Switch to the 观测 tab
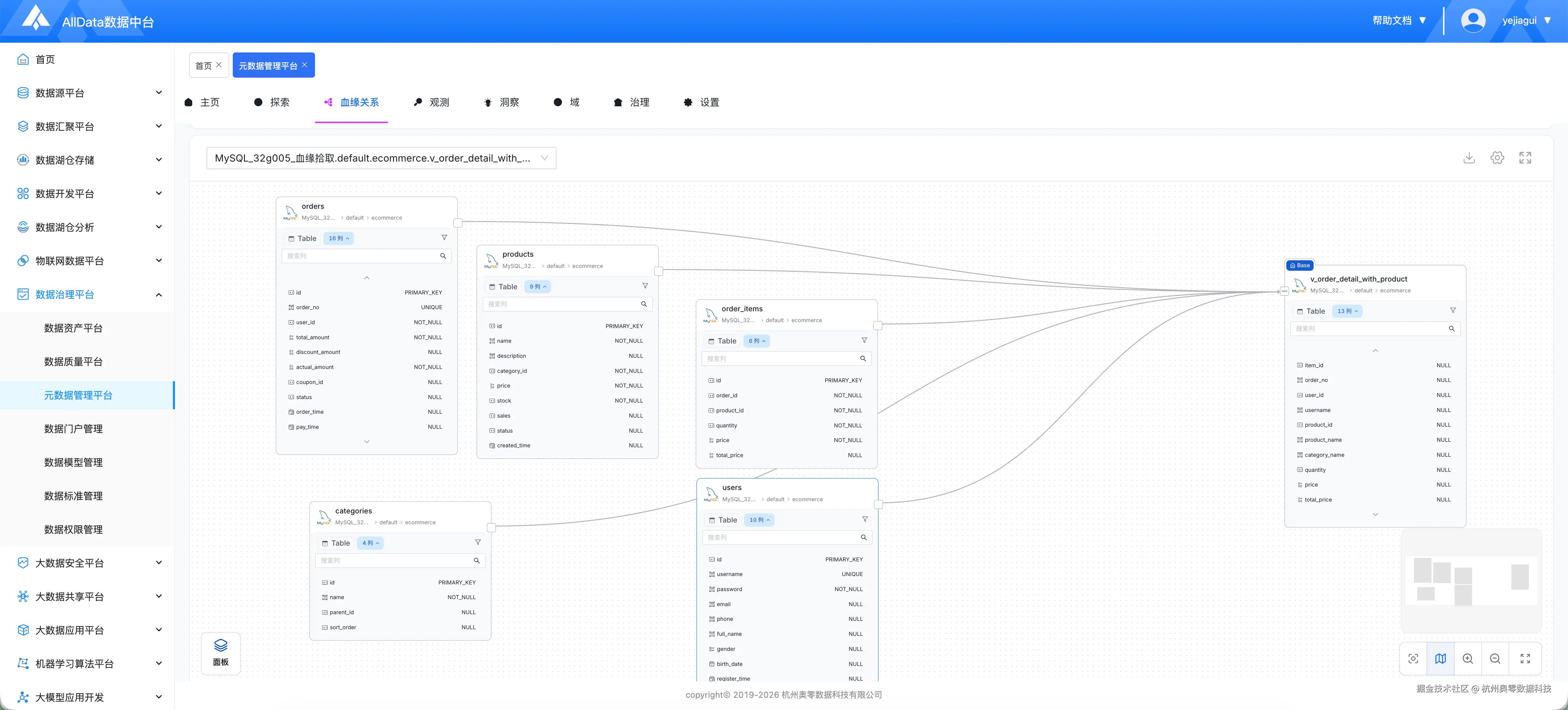The height and width of the screenshot is (710, 1568). pyautogui.click(x=431, y=102)
